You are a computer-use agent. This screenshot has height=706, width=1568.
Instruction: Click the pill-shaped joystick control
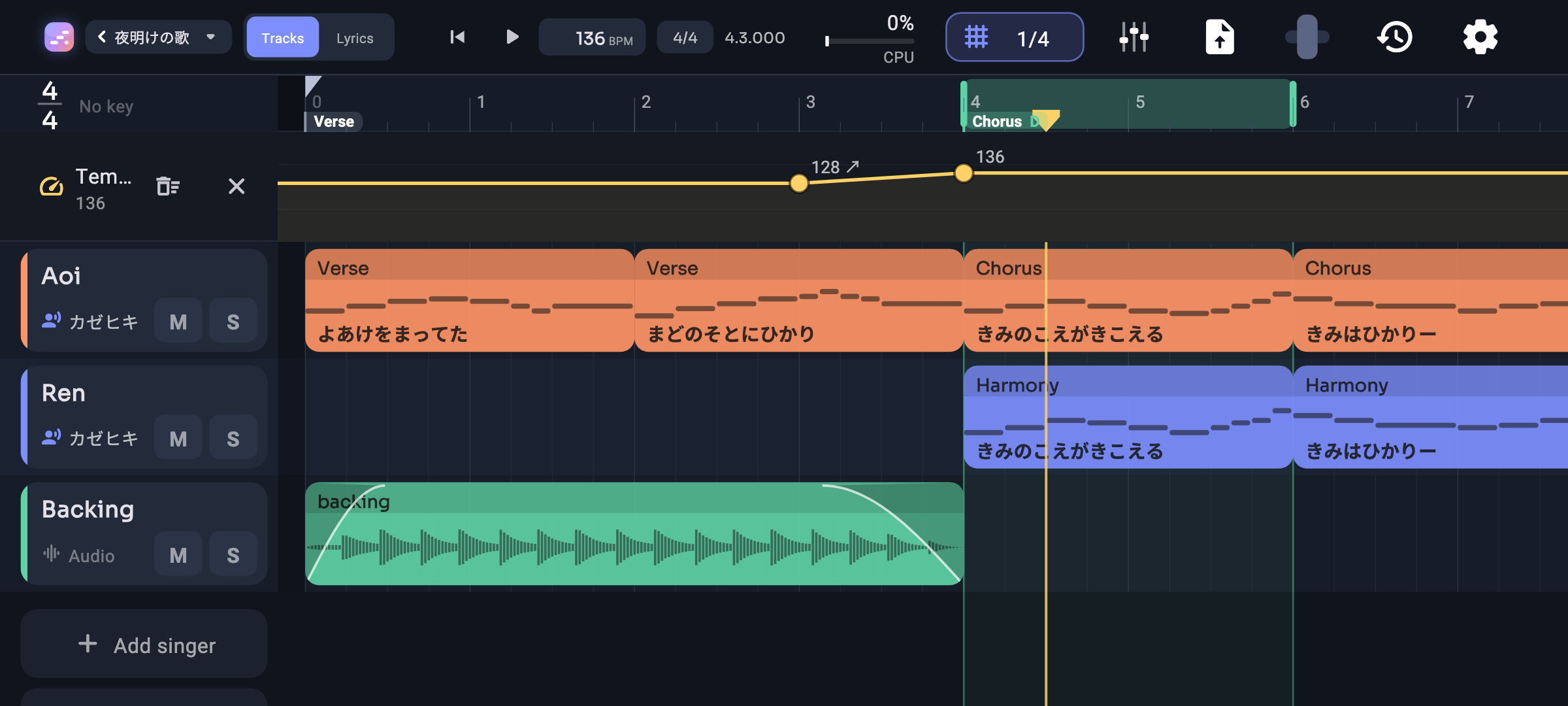tap(1307, 37)
